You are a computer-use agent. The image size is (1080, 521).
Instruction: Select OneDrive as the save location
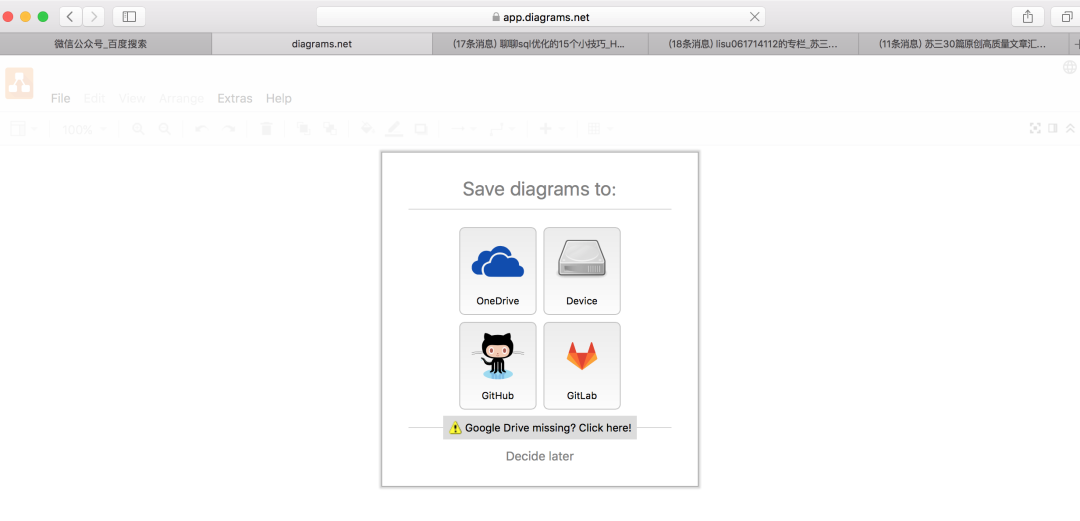pyautogui.click(x=497, y=271)
